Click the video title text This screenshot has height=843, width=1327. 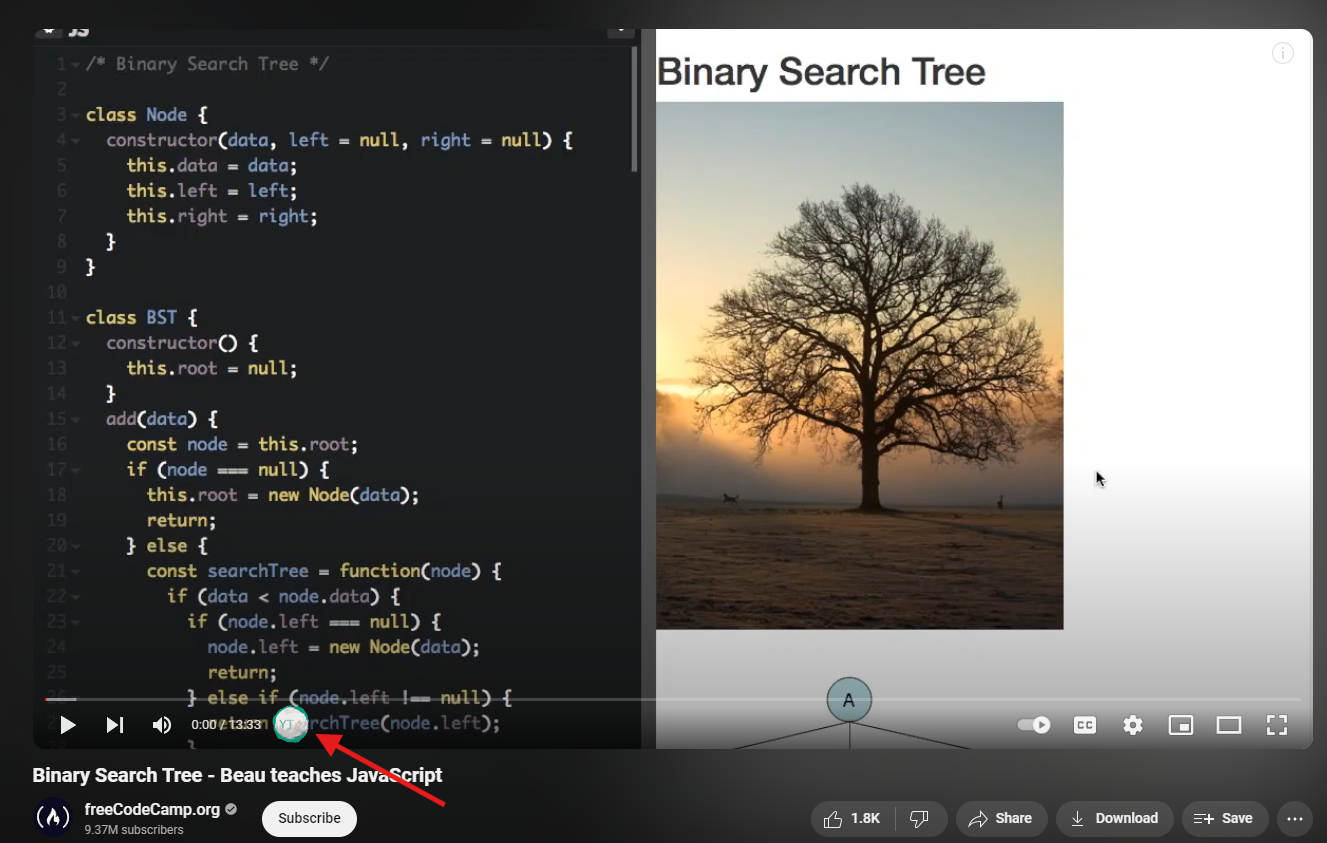(x=237, y=775)
